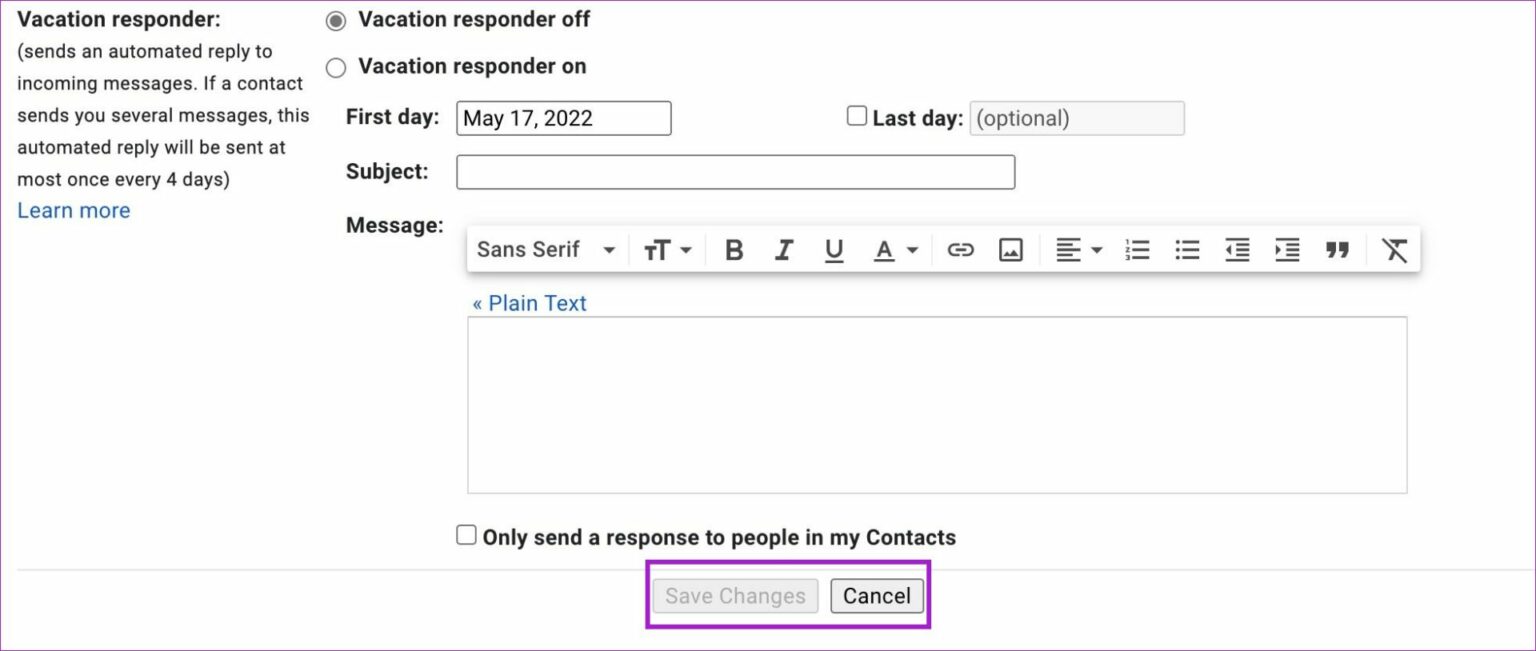1536x651 pixels.
Task: Switch to Plain Text mode
Action: (x=529, y=302)
